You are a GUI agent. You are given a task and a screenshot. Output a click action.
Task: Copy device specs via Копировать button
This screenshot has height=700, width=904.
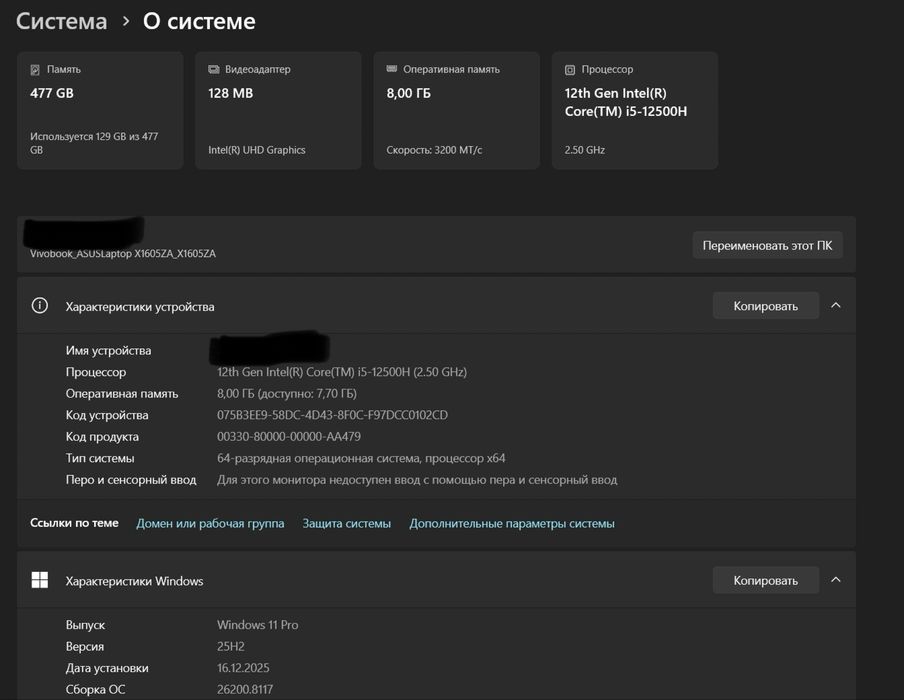[766, 306]
